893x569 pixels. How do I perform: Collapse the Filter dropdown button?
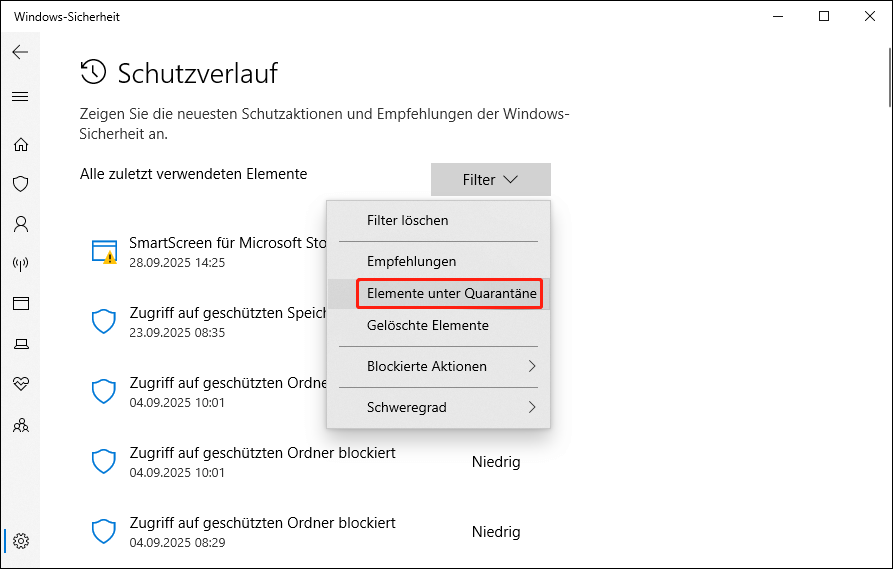[490, 180]
